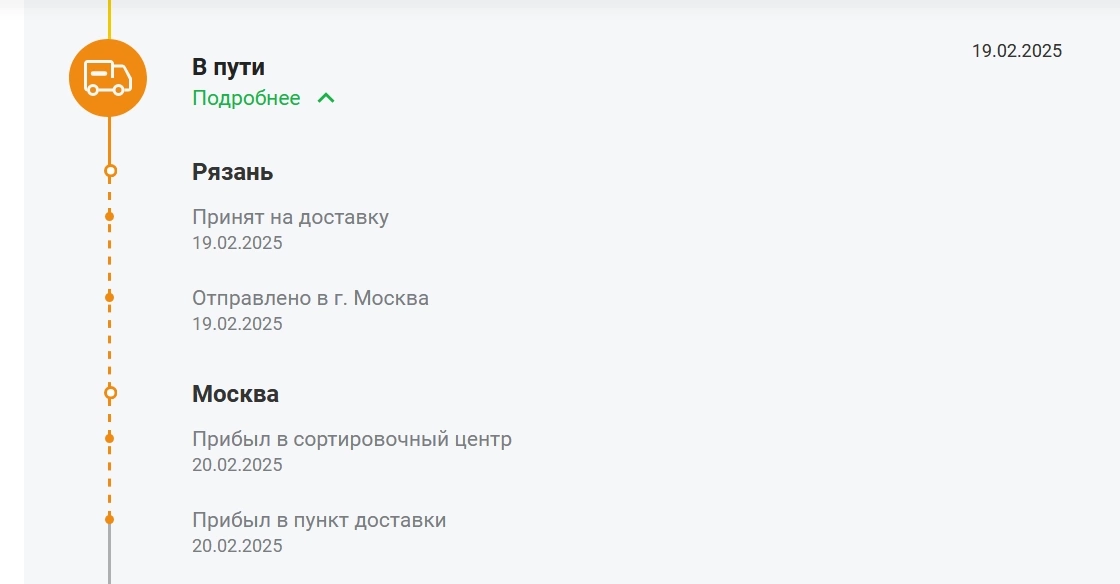This screenshot has width=1120, height=584.
Task: Click the dot beside Отправлено в г. Москва
Action: 109,297
